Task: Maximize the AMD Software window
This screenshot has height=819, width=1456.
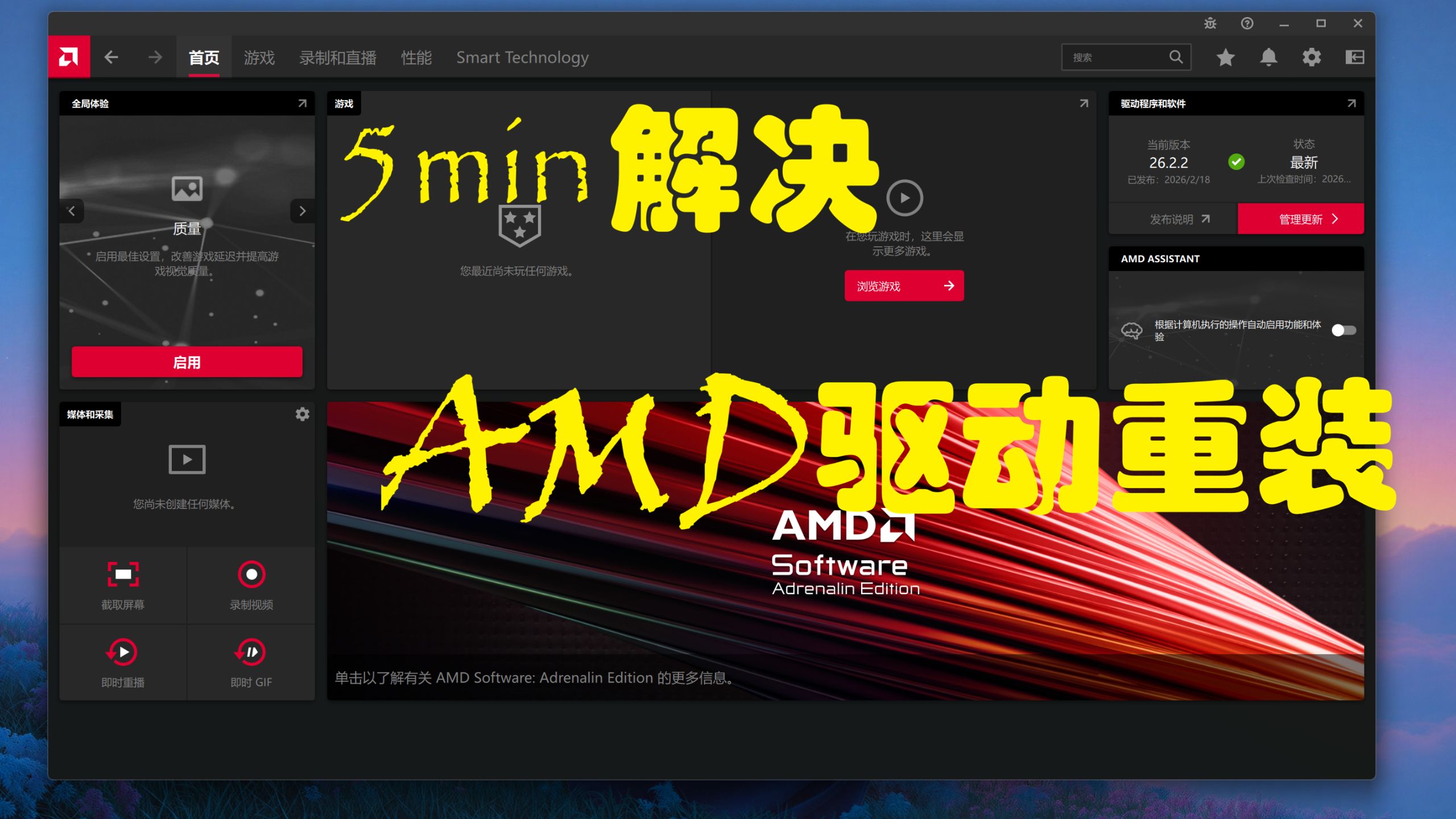Action: [x=1321, y=23]
